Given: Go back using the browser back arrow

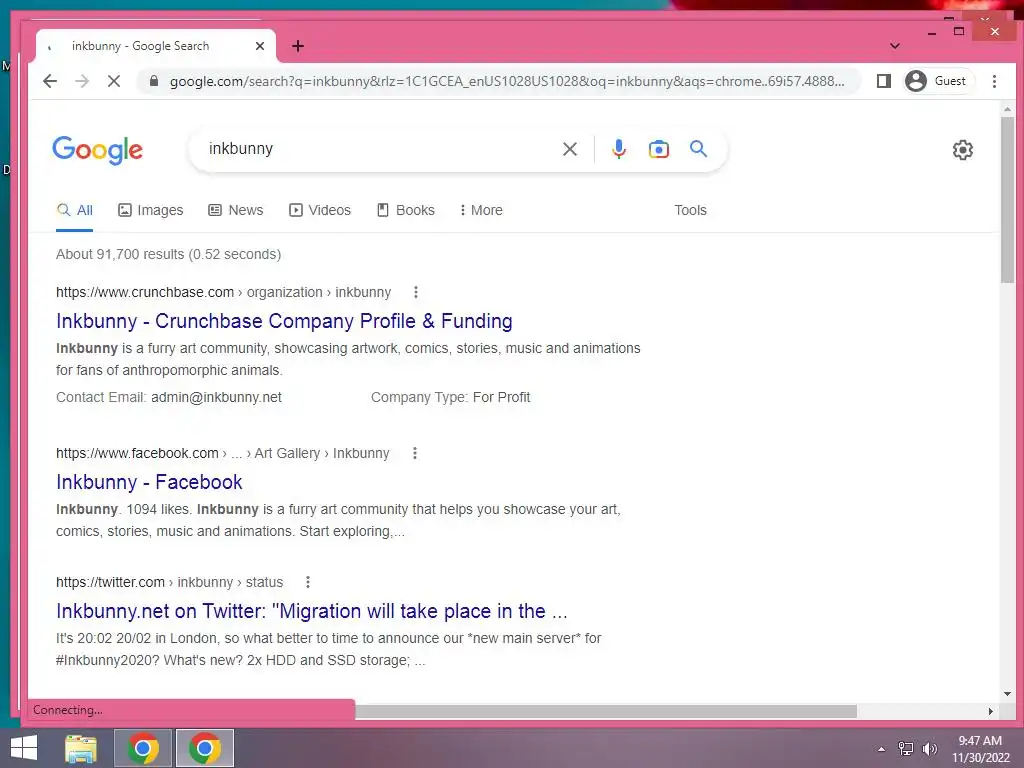Looking at the screenshot, I should (x=50, y=81).
